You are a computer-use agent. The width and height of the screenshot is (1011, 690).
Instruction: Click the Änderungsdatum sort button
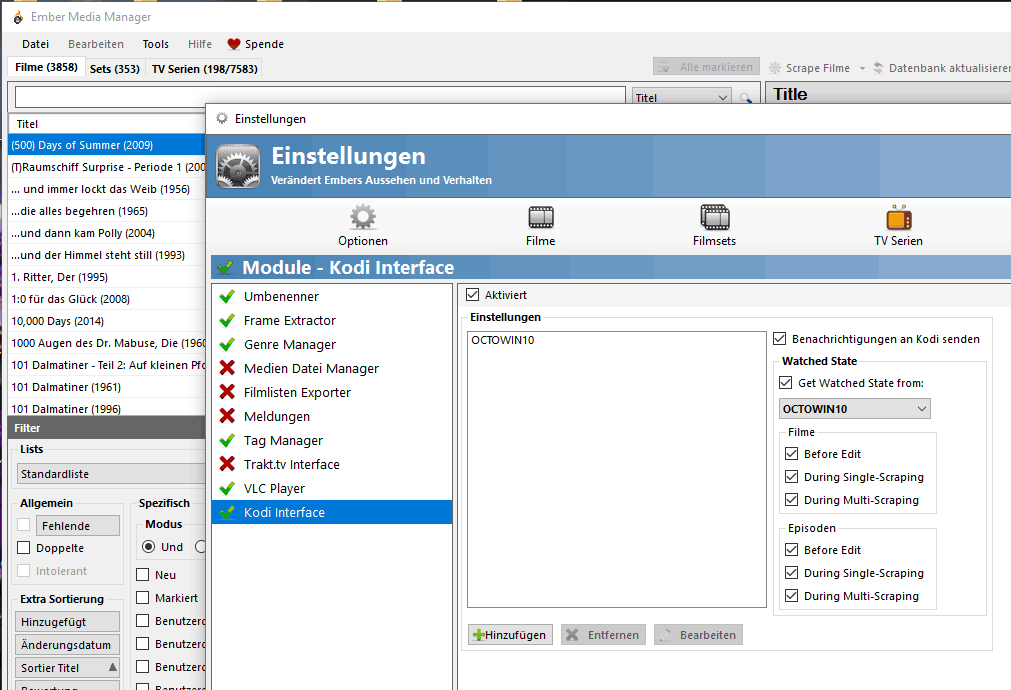67,644
